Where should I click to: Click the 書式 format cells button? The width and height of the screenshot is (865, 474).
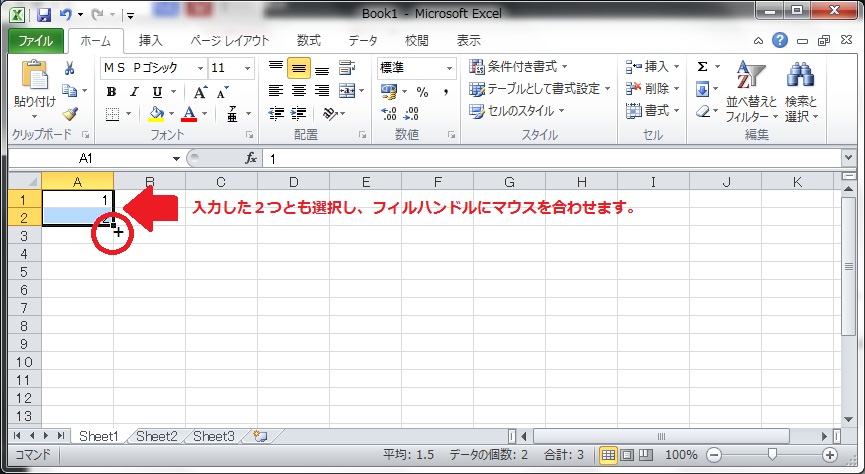pos(652,111)
